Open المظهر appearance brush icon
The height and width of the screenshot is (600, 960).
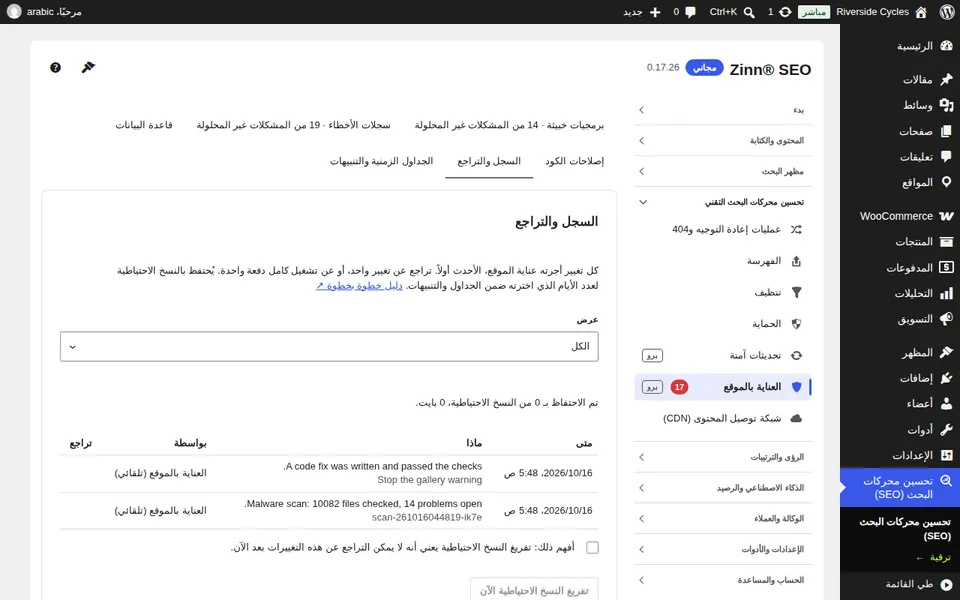(x=947, y=352)
